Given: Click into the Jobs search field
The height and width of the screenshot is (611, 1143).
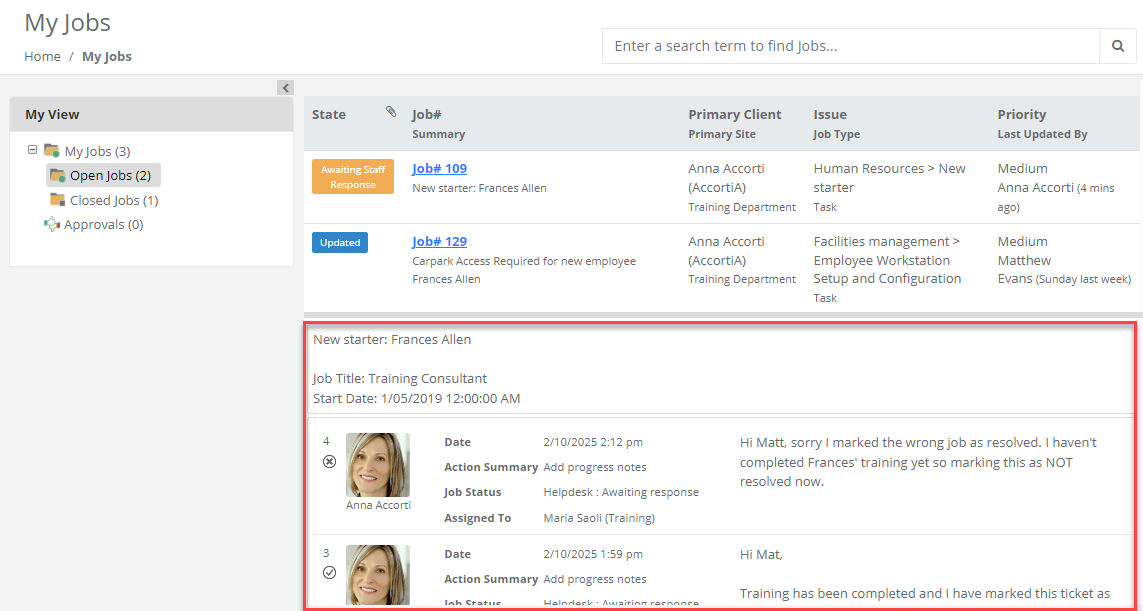Looking at the screenshot, I should pyautogui.click(x=850, y=46).
